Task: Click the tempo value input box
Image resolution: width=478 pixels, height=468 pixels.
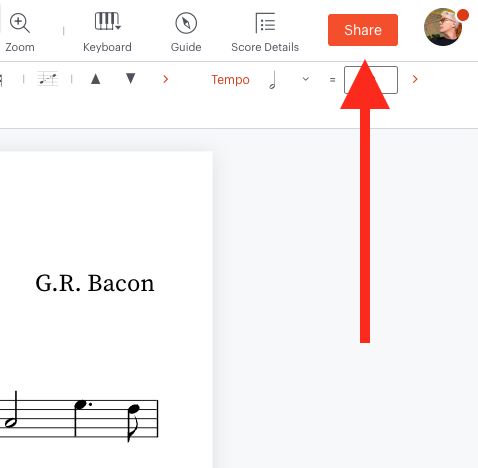Action: pos(371,80)
